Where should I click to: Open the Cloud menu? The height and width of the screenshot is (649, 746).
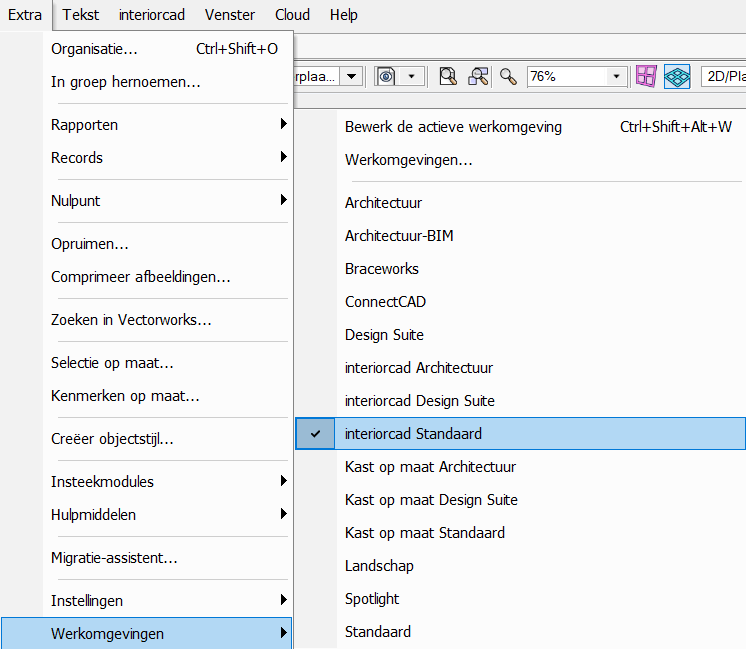click(292, 15)
